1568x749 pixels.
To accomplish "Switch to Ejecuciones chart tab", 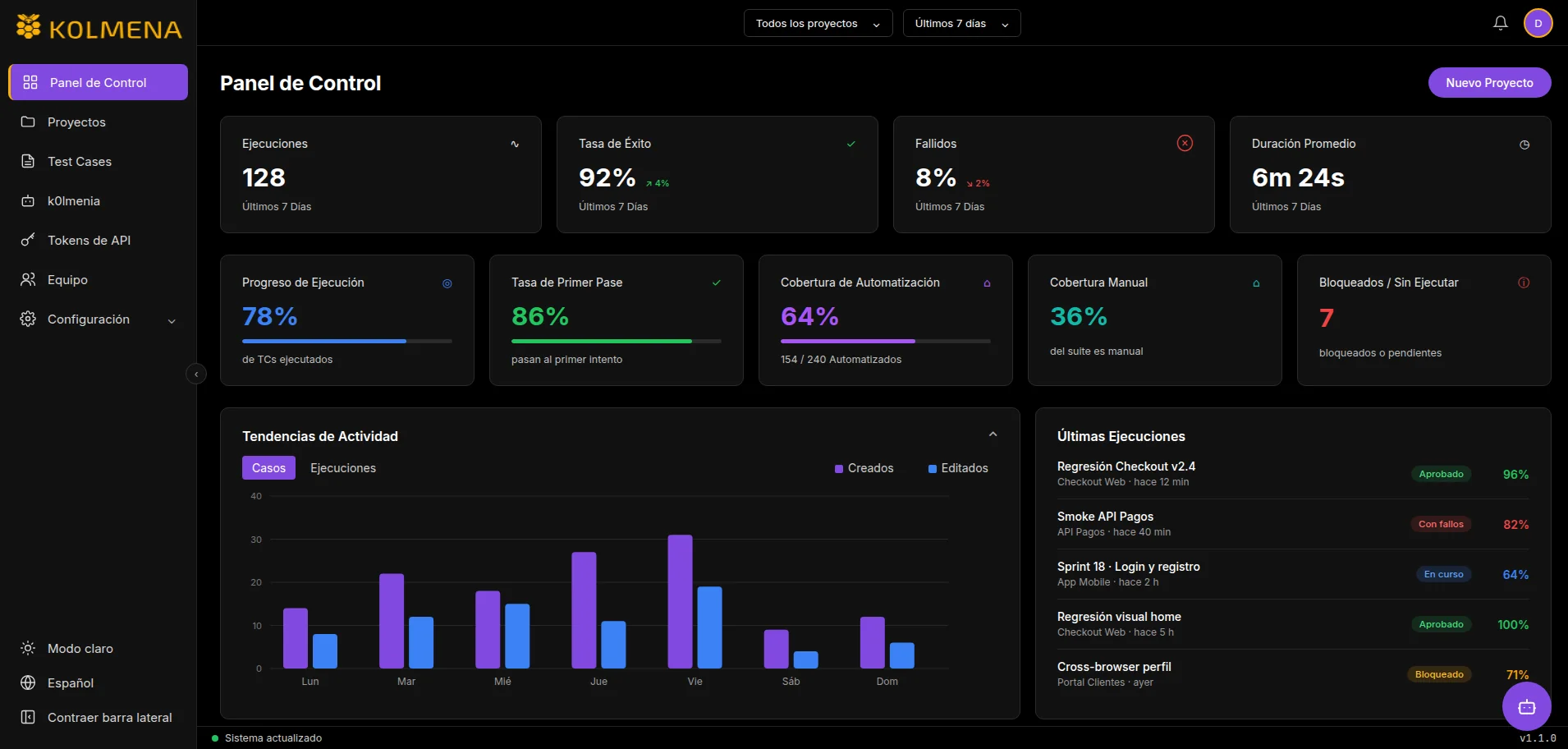I will [343, 467].
